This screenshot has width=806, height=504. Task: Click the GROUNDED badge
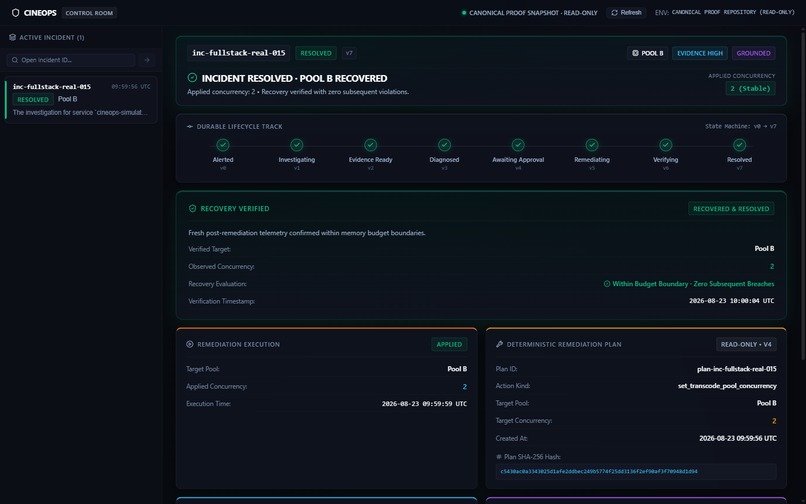(753, 53)
